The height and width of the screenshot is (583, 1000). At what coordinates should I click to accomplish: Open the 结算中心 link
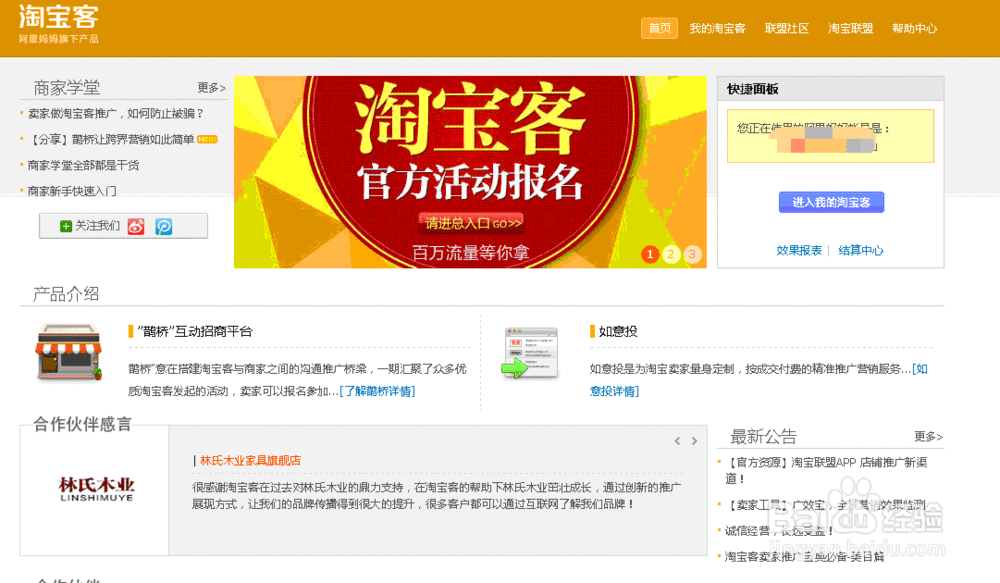coord(861,251)
